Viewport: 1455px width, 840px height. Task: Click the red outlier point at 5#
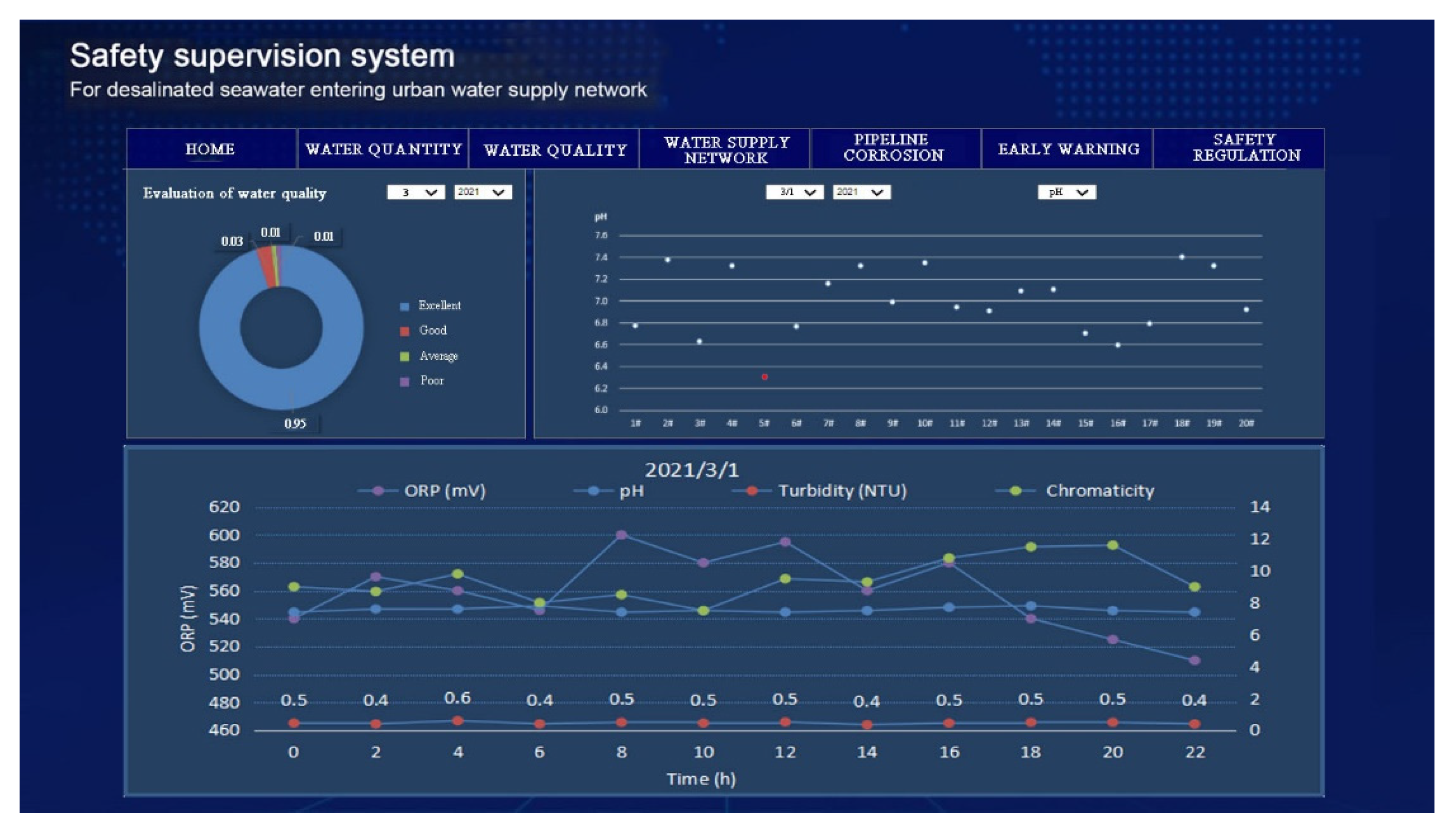(x=765, y=377)
